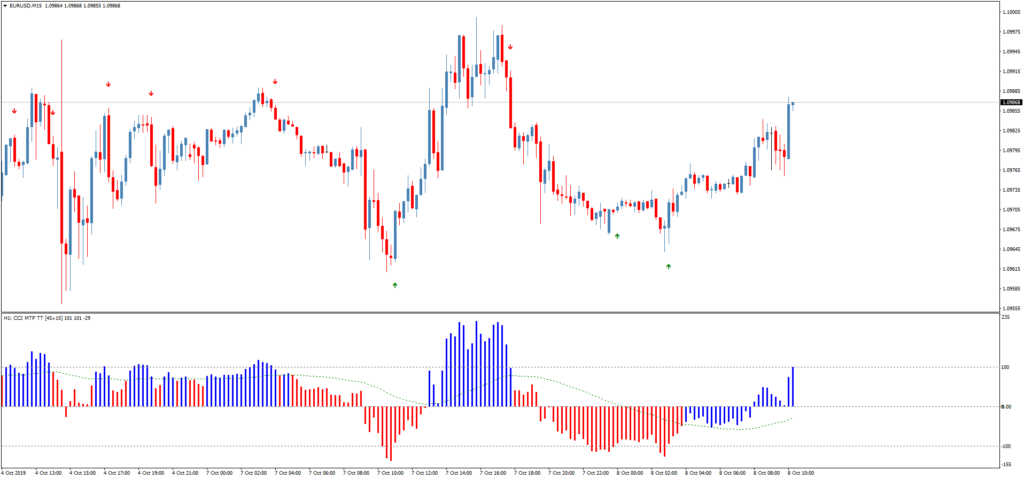Click the 8 Oct 00:00 time axis label

point(630,472)
